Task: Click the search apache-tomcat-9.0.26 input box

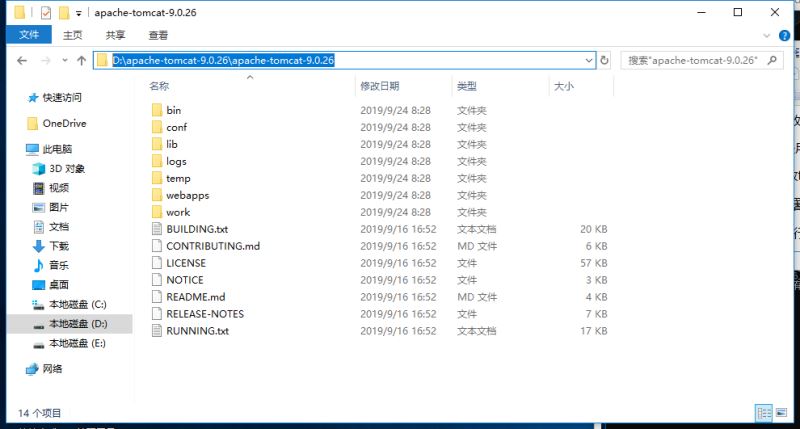Action: pos(690,61)
